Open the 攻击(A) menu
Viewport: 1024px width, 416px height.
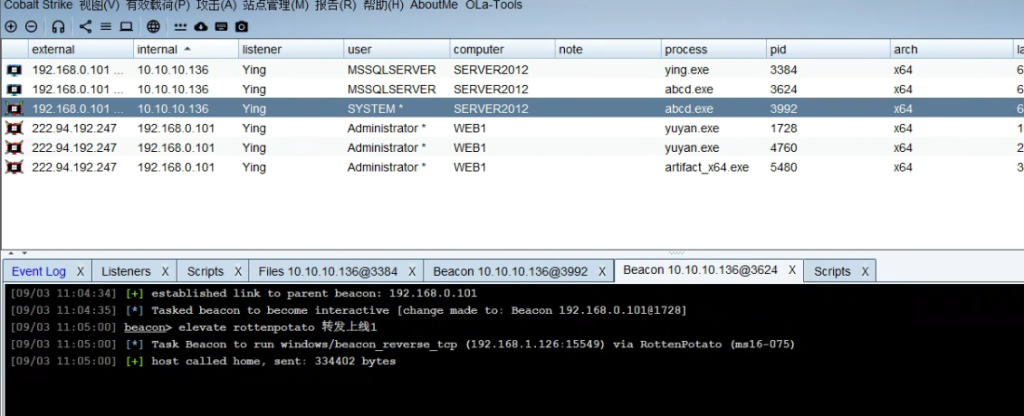coord(216,5)
